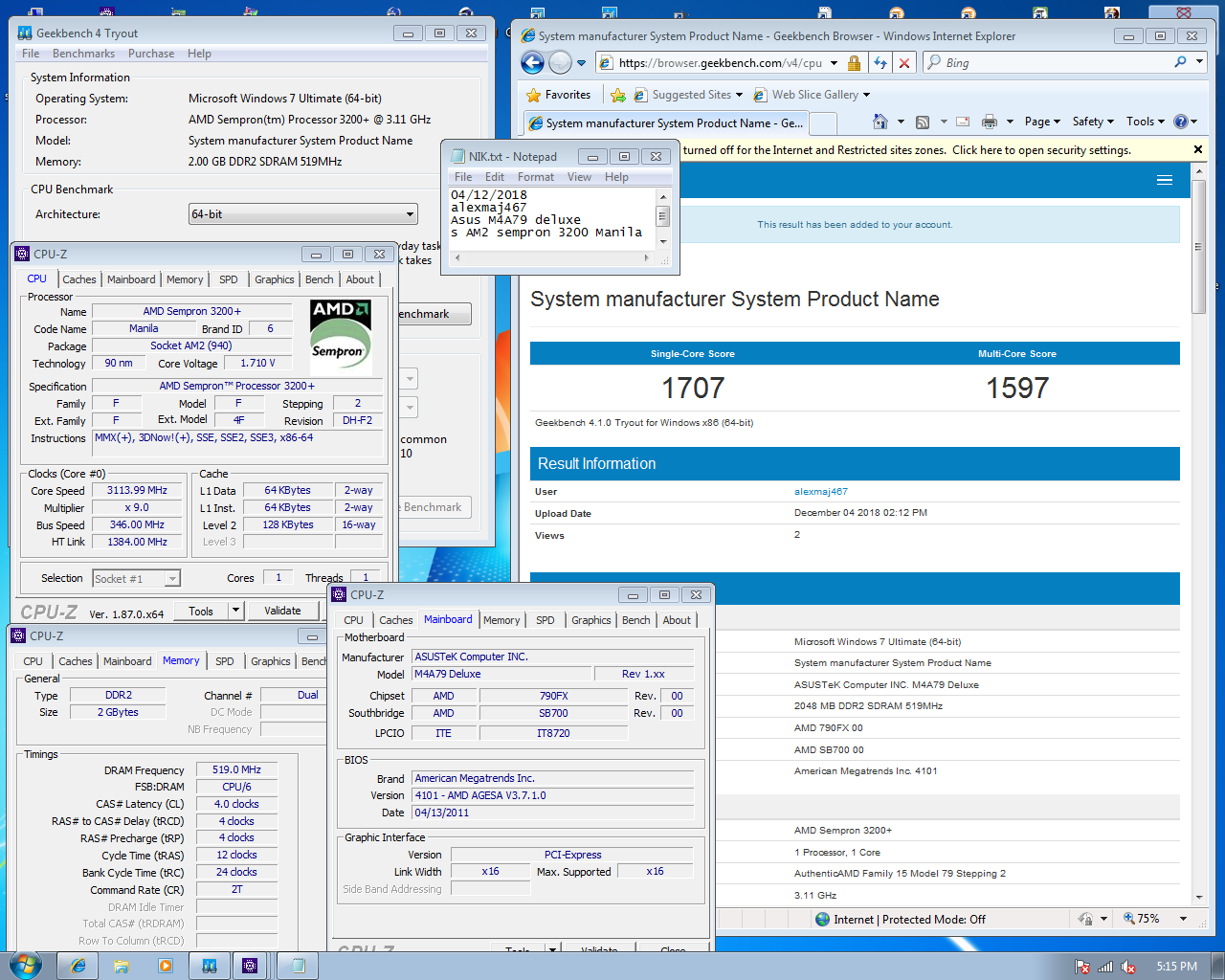Image resolution: width=1225 pixels, height=980 pixels.
Task: Open Windows Explorer folder icon on the taskbar
Action: point(122,966)
